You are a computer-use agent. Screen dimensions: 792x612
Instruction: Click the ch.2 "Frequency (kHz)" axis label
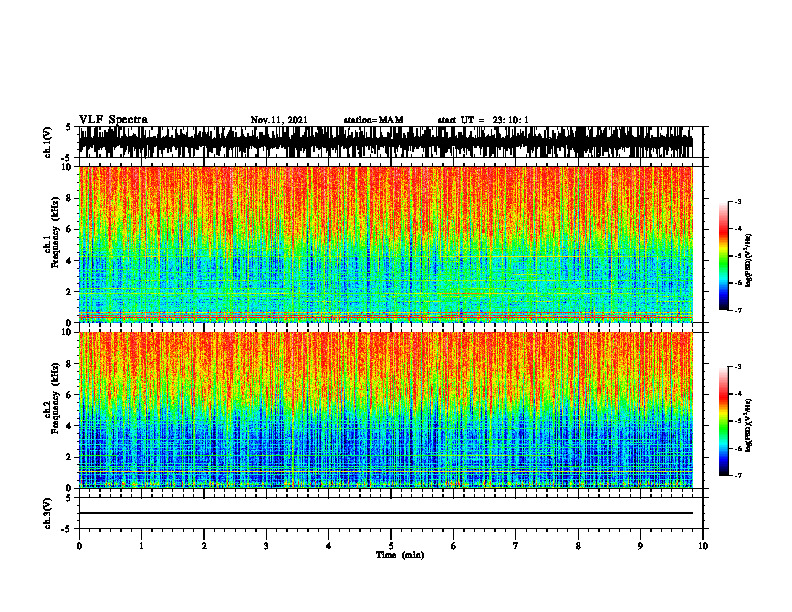55,398
